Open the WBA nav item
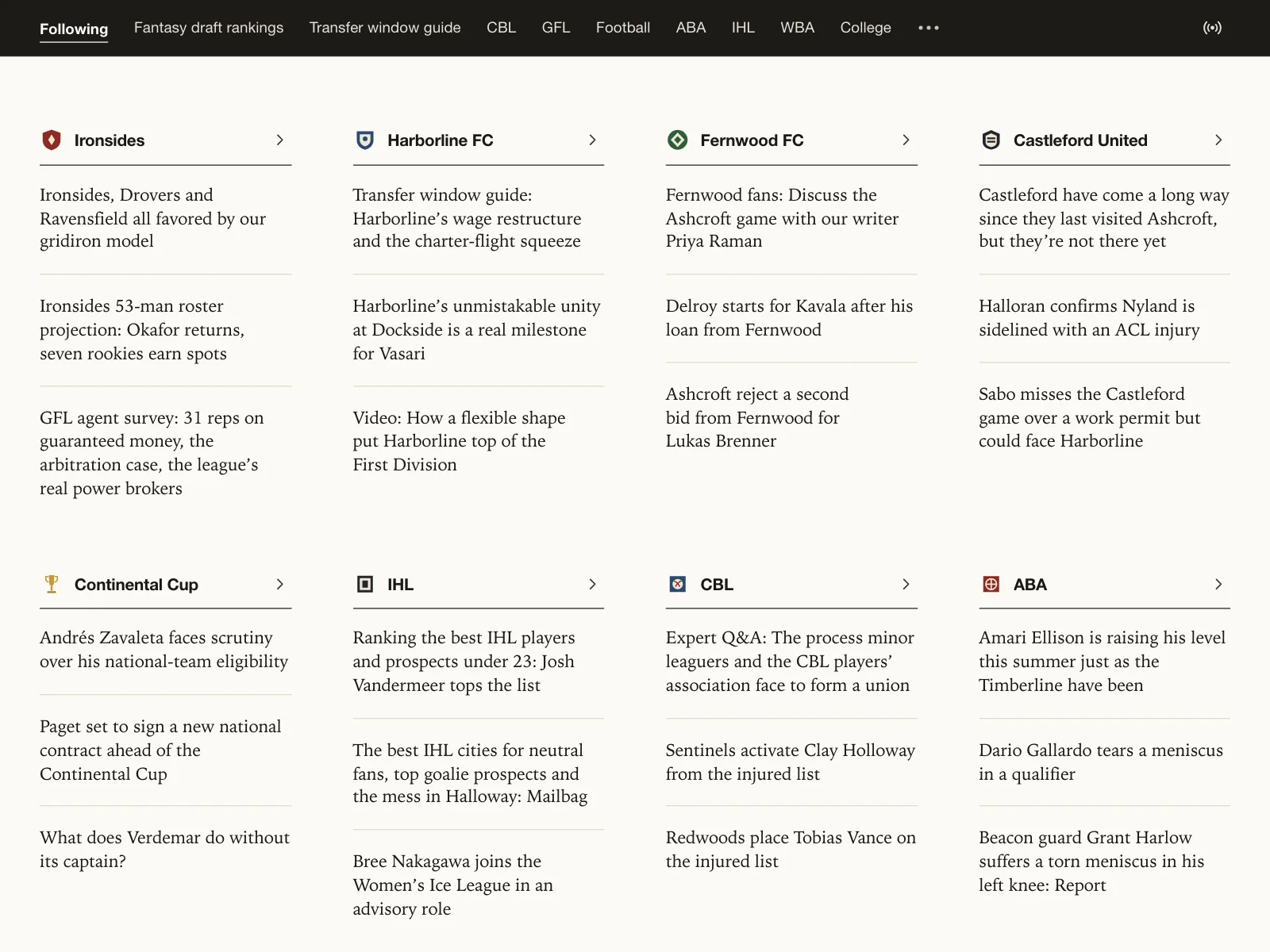The image size is (1270, 952). pyautogui.click(x=797, y=28)
